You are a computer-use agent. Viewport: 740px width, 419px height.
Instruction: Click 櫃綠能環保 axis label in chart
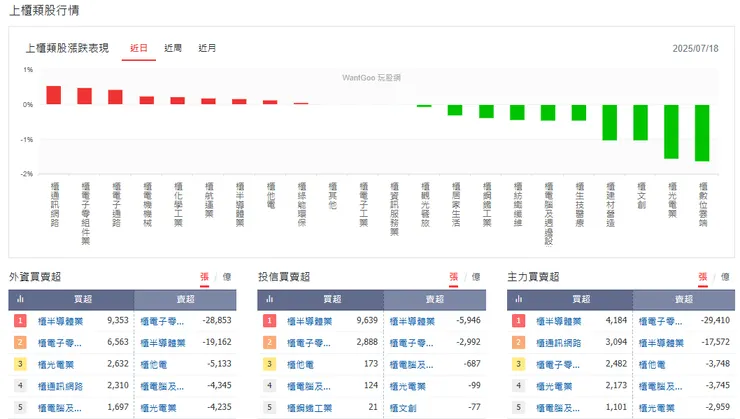click(x=302, y=204)
